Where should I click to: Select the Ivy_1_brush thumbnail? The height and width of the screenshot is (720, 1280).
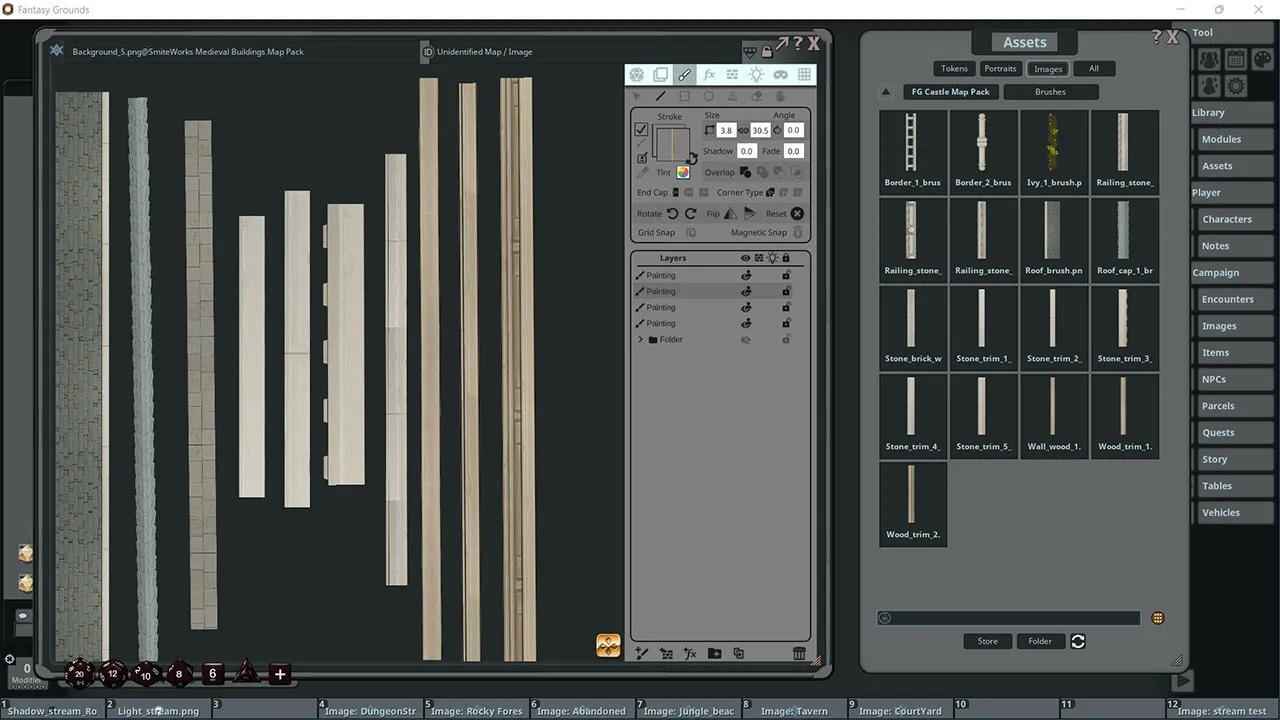[1053, 151]
